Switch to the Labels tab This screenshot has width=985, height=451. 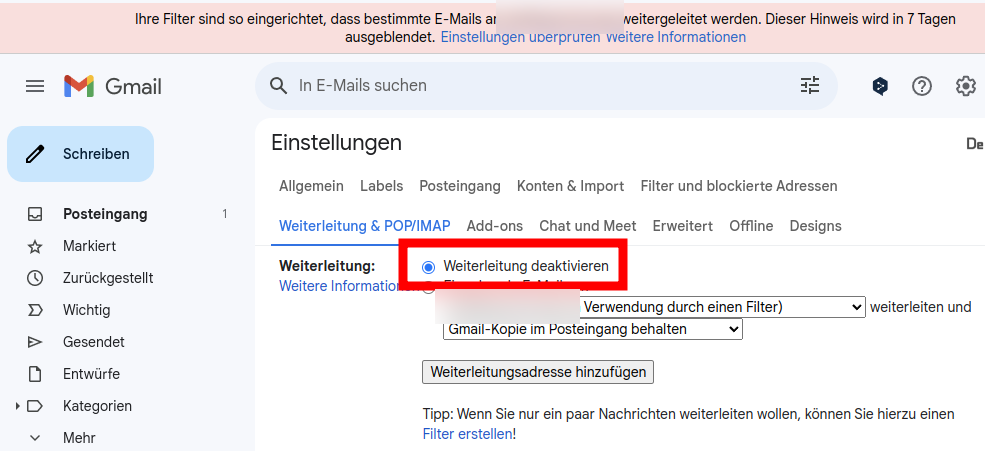pyautogui.click(x=381, y=187)
